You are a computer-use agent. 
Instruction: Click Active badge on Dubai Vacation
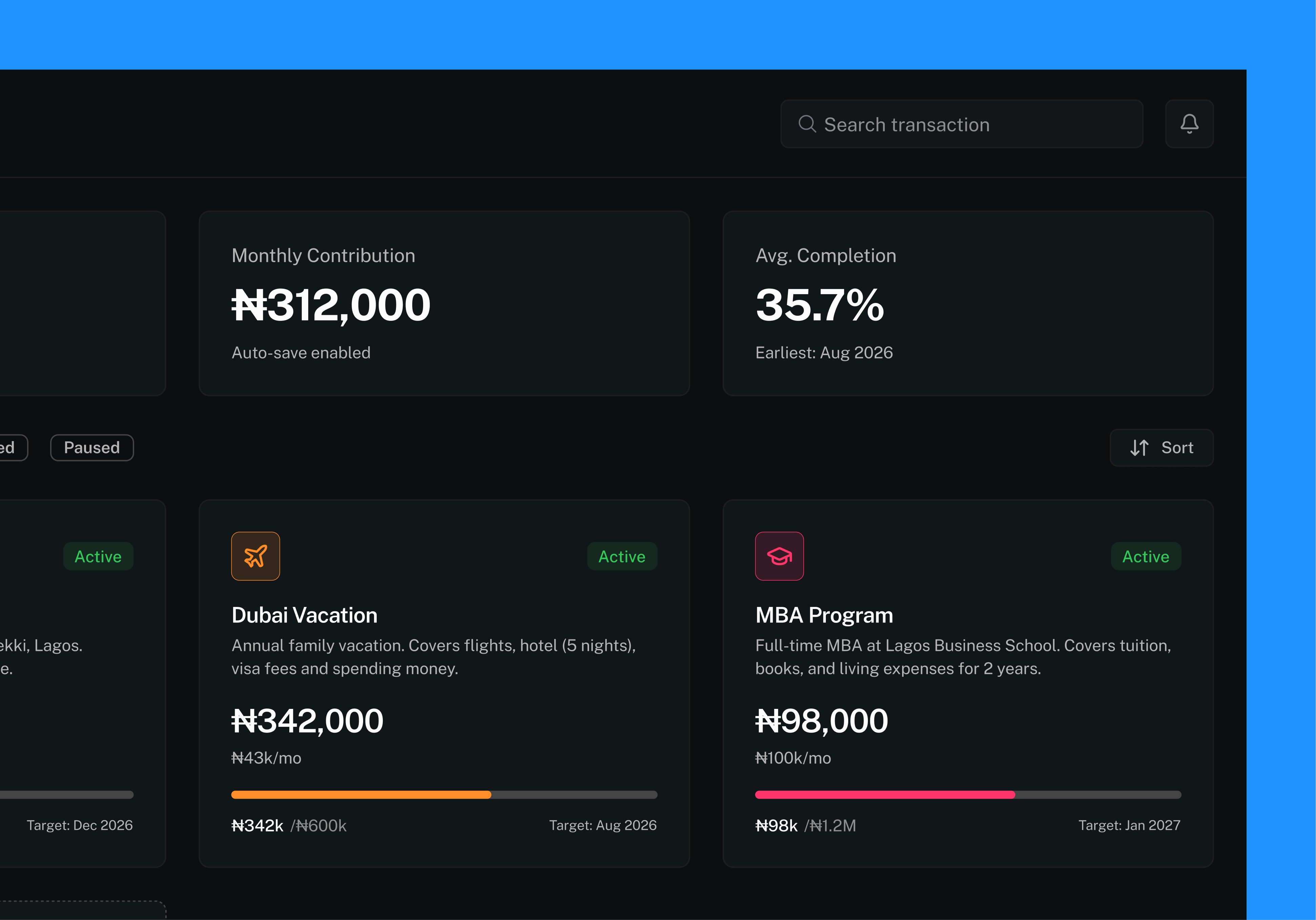622,557
